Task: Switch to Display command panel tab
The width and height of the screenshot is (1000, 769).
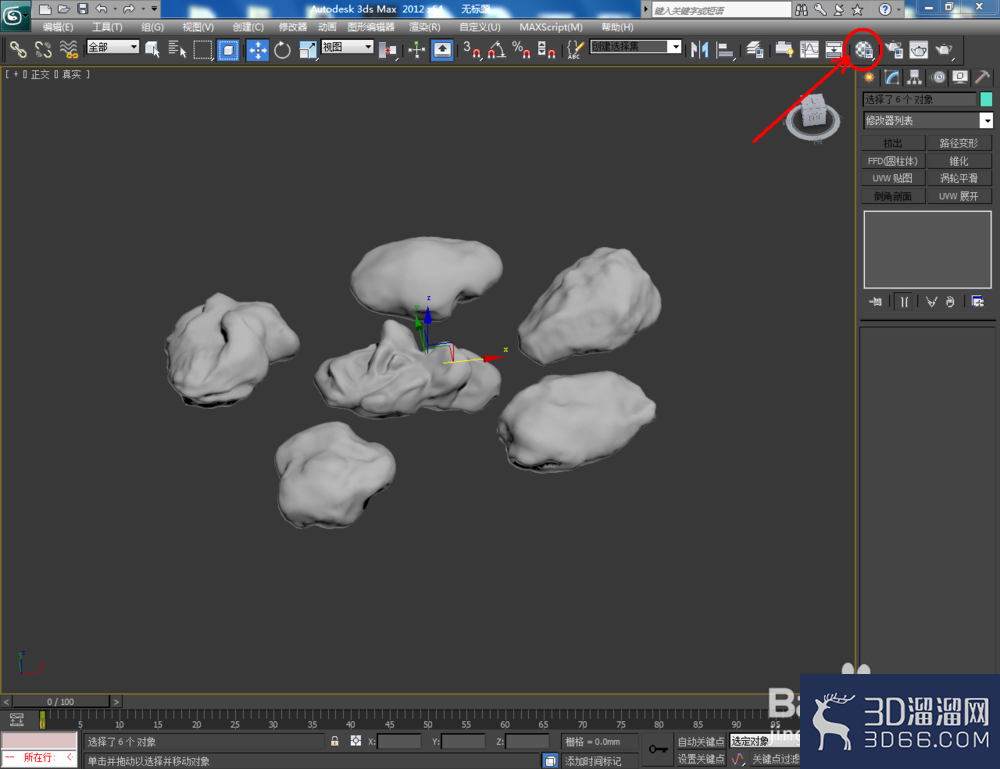Action: pos(960,78)
